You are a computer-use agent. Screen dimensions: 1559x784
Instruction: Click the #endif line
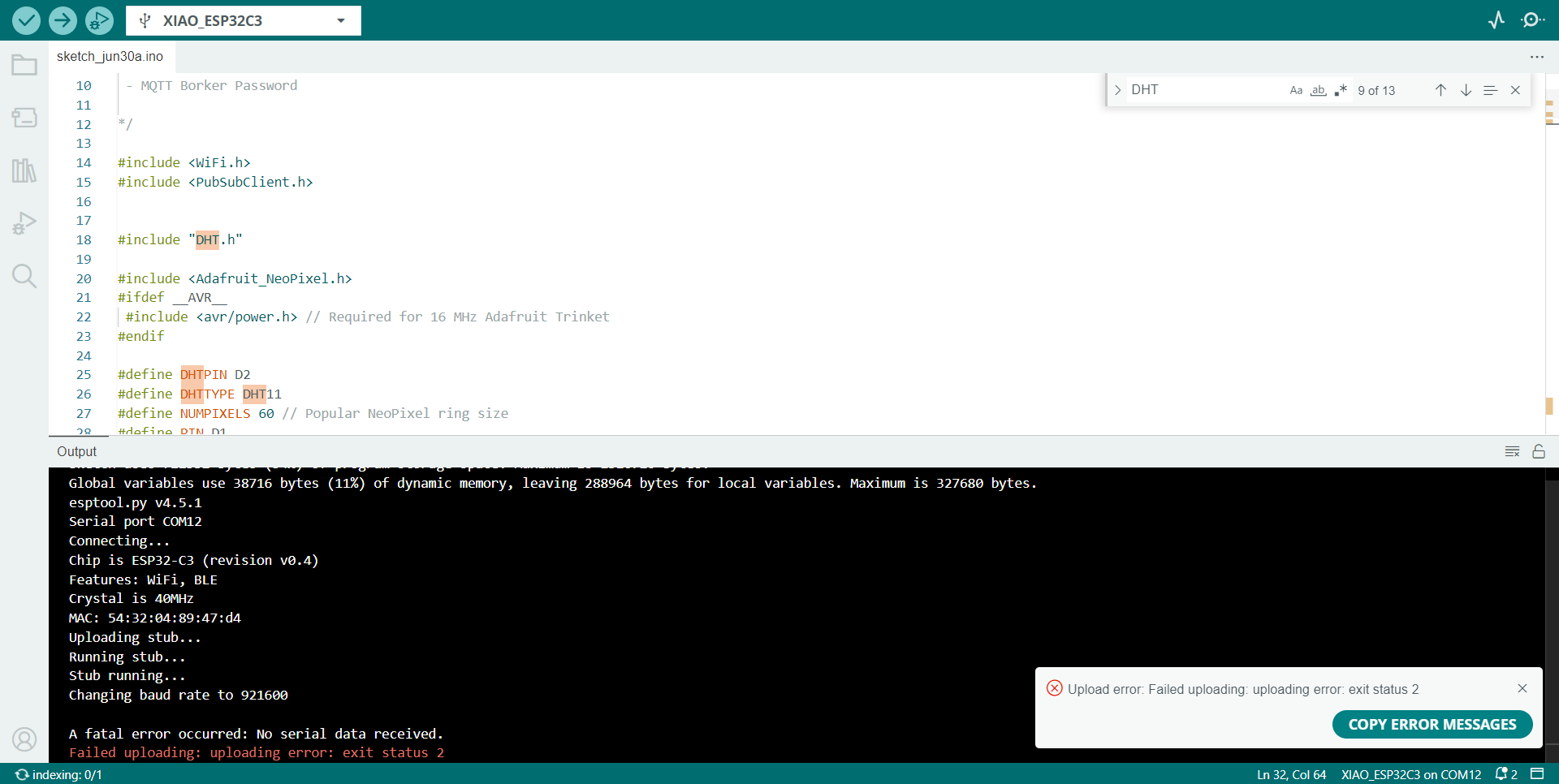141,337
